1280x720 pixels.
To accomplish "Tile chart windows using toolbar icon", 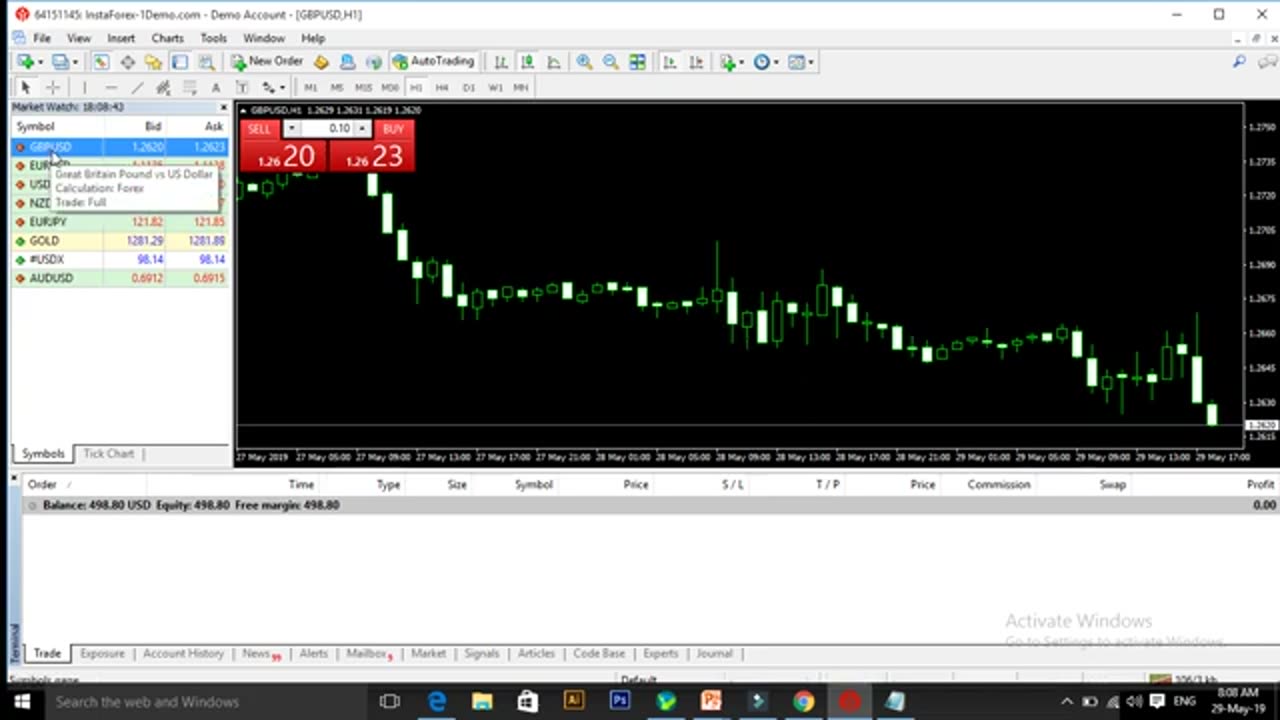I will click(637, 62).
